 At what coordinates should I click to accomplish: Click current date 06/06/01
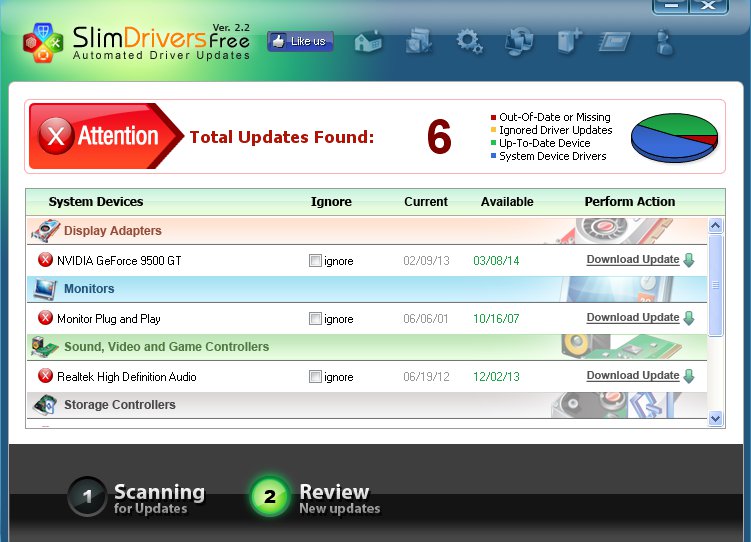(x=426, y=319)
